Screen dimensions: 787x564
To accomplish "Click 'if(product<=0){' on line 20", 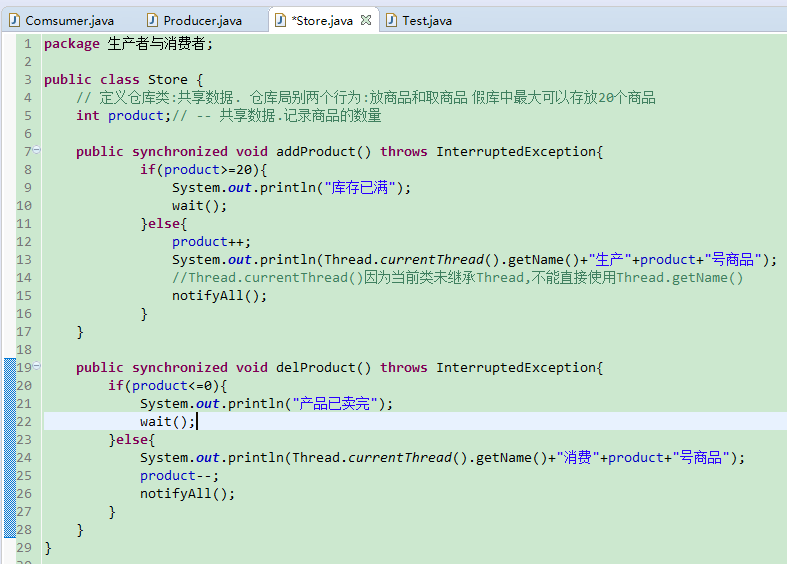I will (168, 385).
